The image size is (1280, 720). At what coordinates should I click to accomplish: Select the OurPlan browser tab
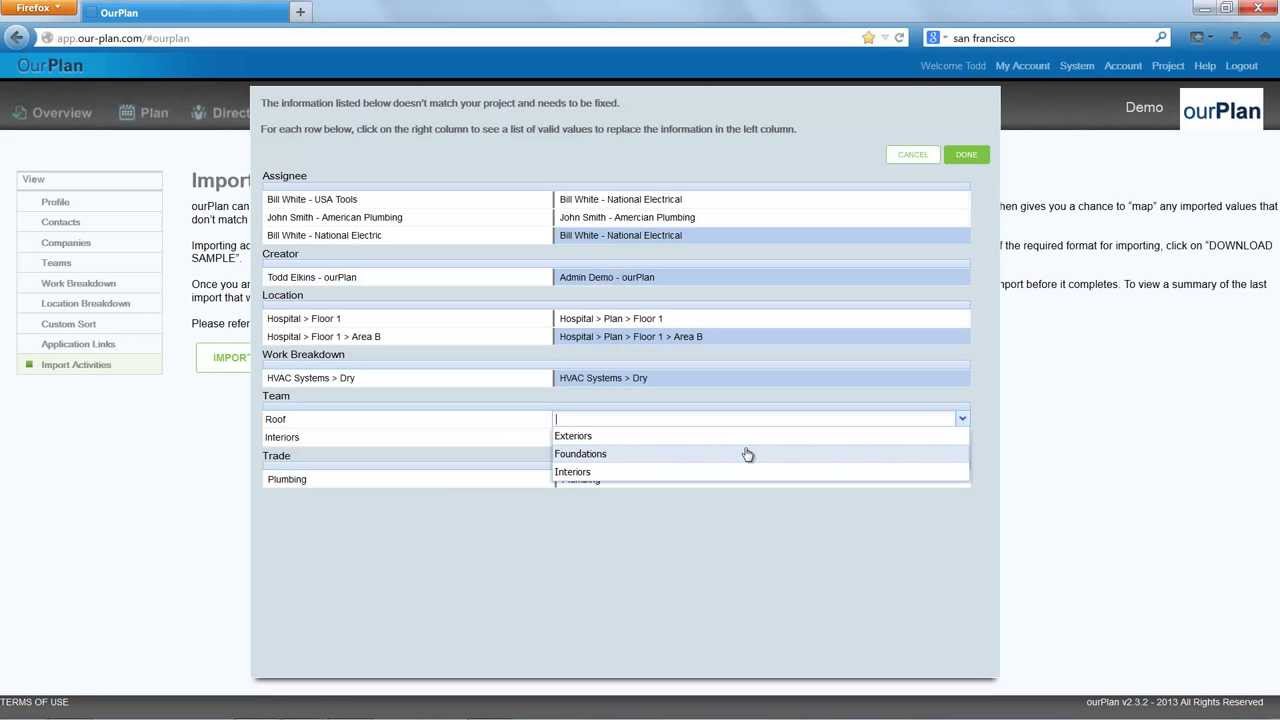tap(180, 13)
